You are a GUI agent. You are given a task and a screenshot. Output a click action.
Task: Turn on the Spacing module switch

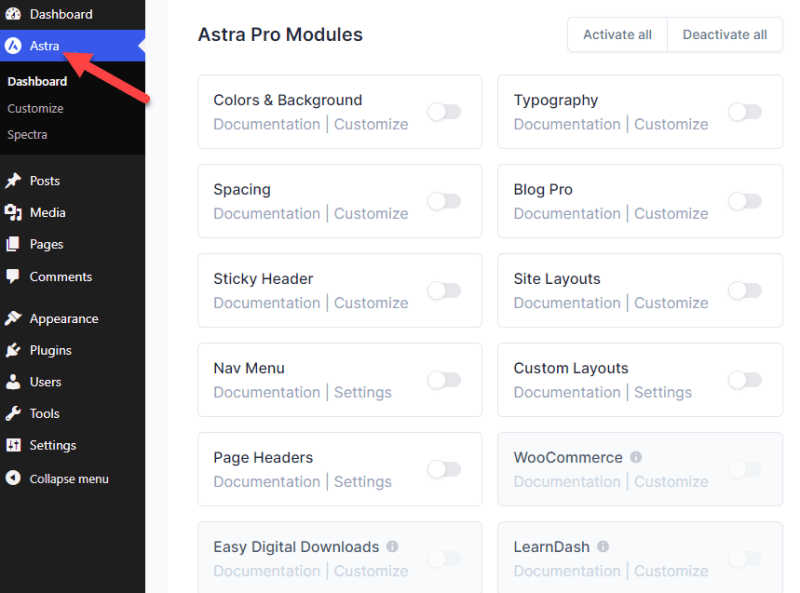(444, 201)
